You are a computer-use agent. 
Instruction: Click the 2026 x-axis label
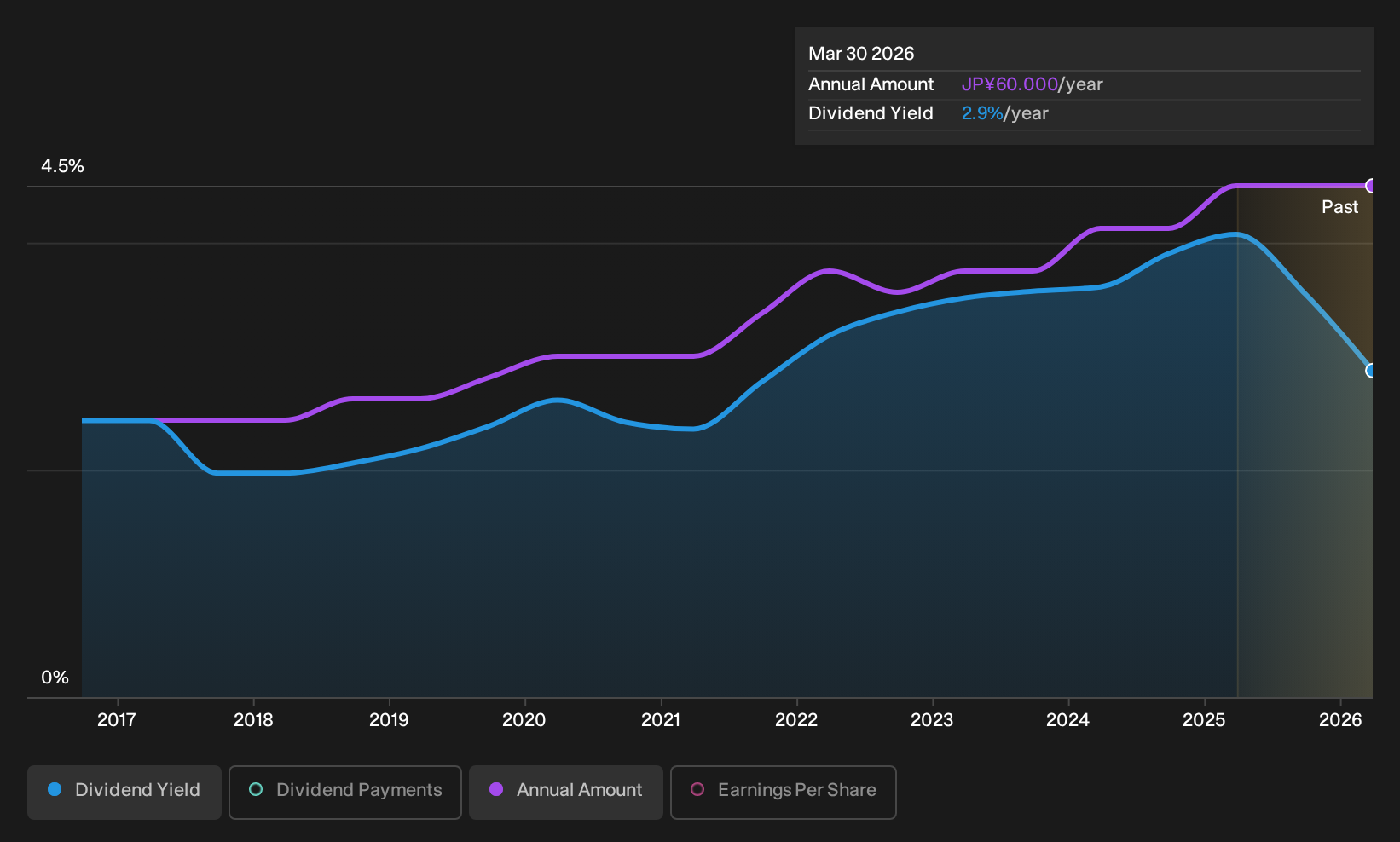point(1340,720)
